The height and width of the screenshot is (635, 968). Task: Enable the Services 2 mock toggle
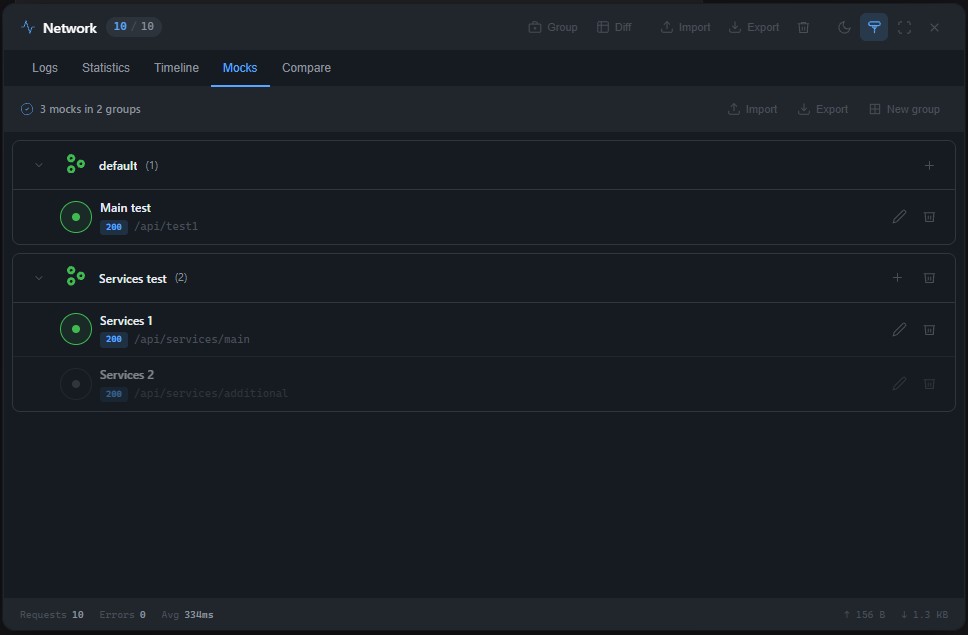click(76, 384)
